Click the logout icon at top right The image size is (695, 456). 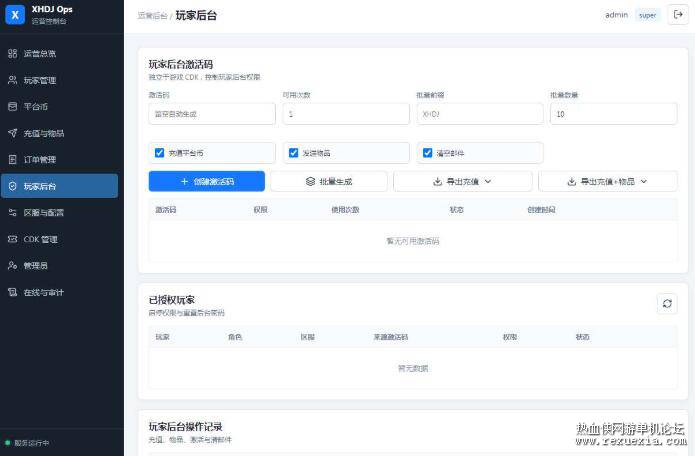[x=678, y=15]
